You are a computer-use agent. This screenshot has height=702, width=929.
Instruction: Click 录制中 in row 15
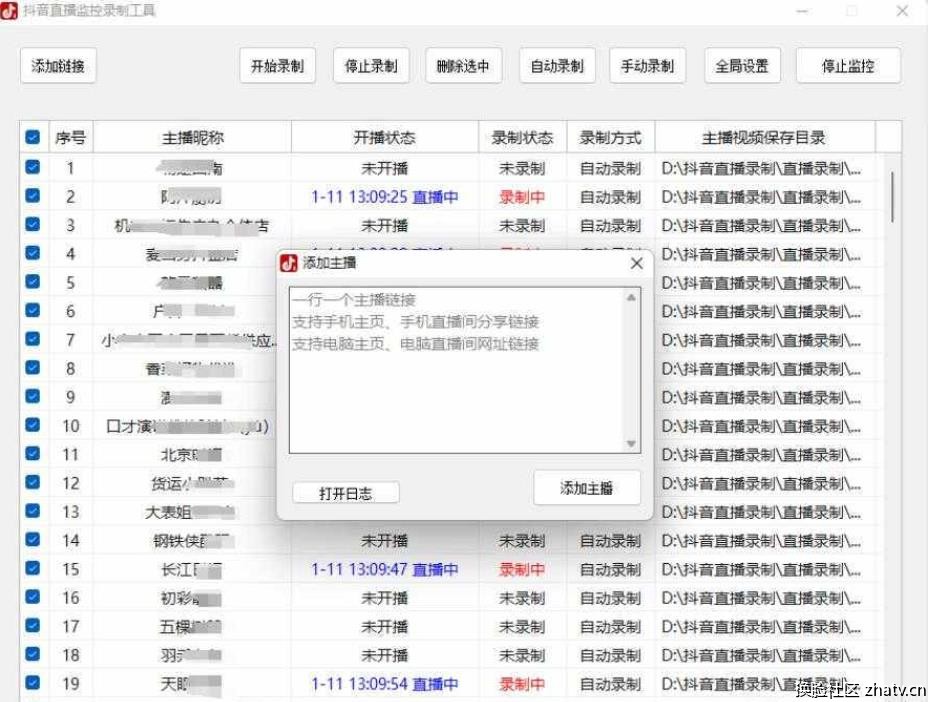tap(522, 569)
